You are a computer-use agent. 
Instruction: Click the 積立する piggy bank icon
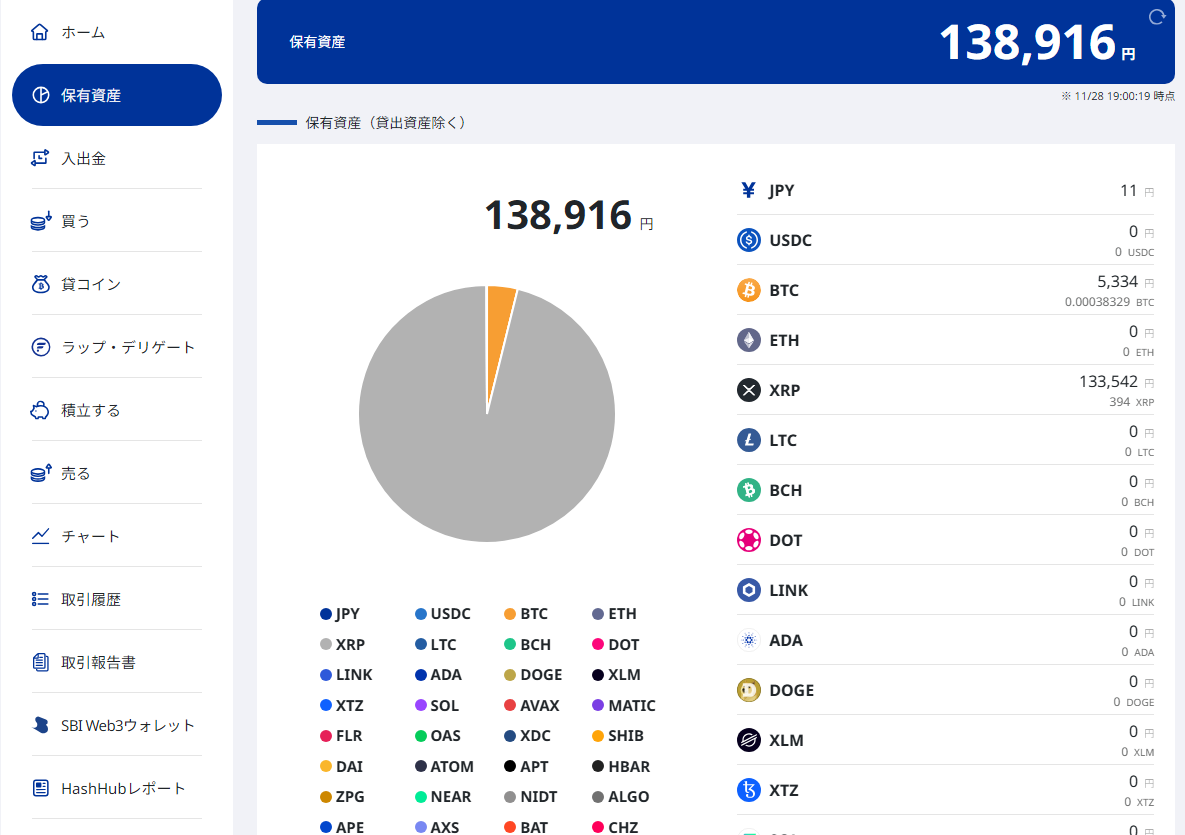[x=40, y=410]
